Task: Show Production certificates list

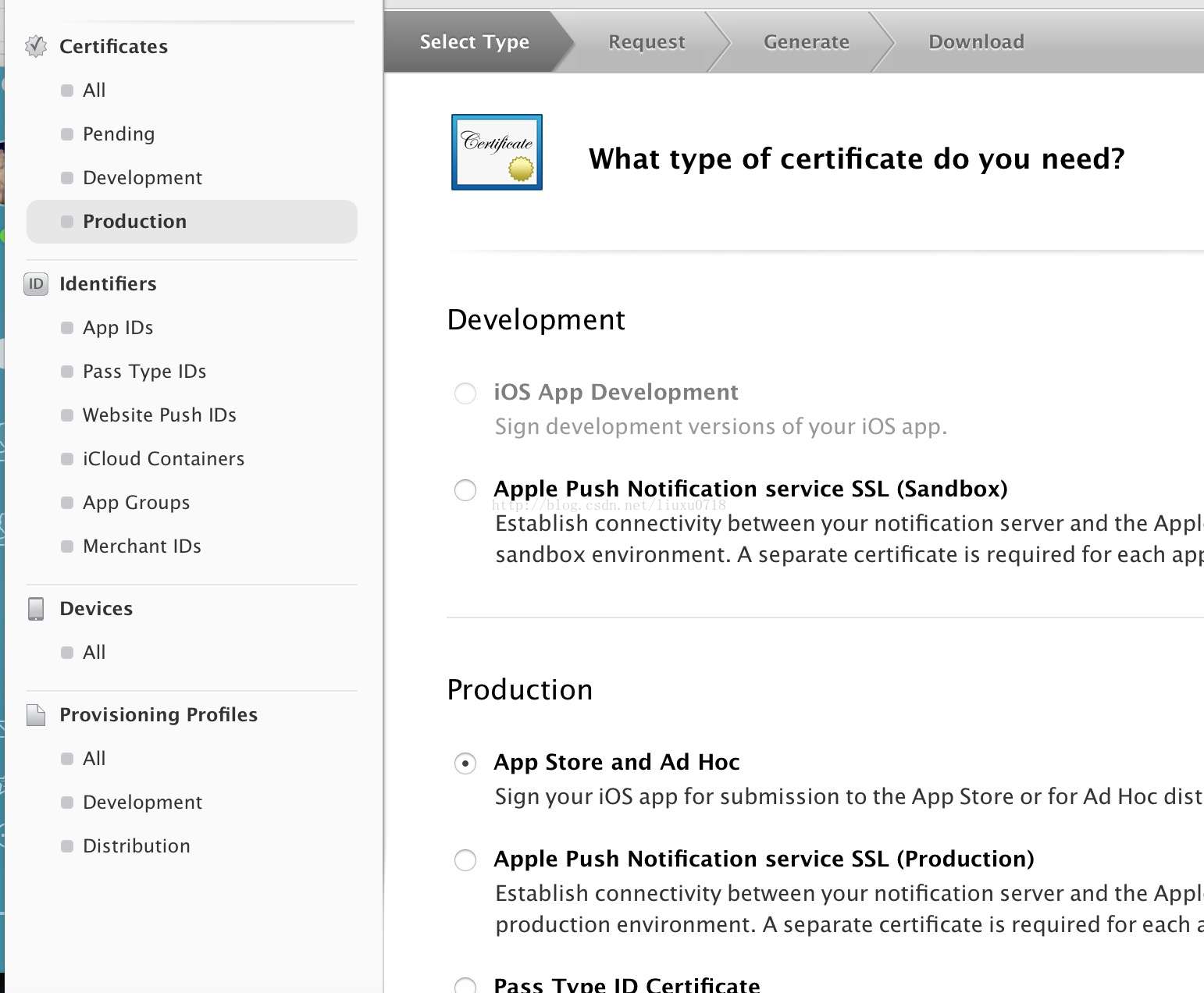Action: tap(134, 222)
